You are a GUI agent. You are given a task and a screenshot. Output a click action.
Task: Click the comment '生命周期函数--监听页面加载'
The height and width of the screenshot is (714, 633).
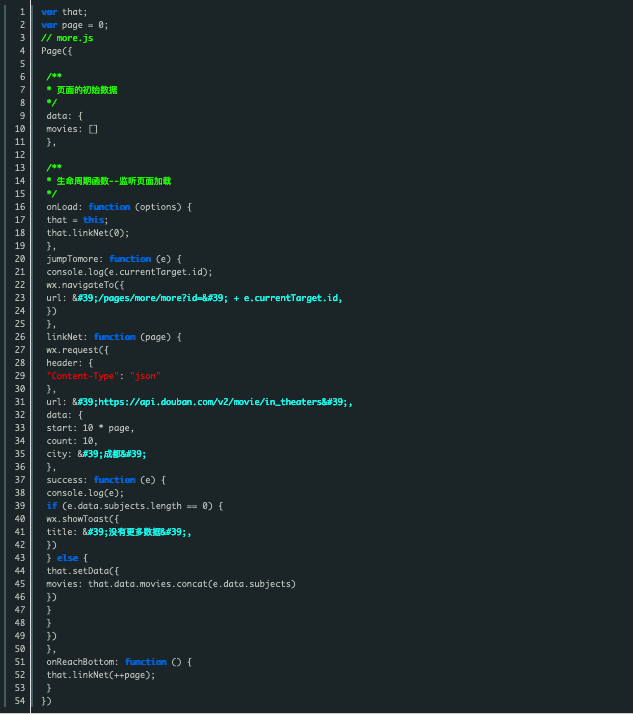click(113, 181)
